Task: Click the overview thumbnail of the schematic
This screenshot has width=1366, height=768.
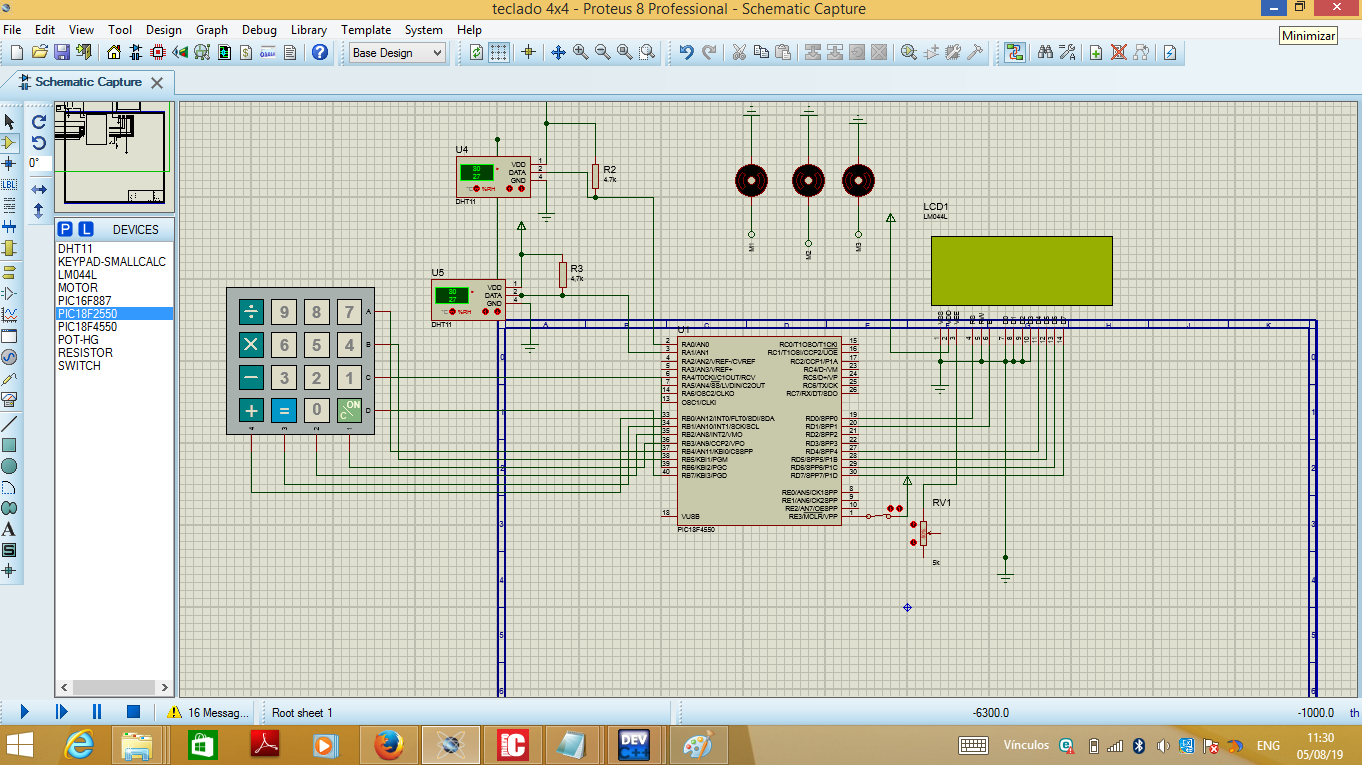Action: click(115, 155)
